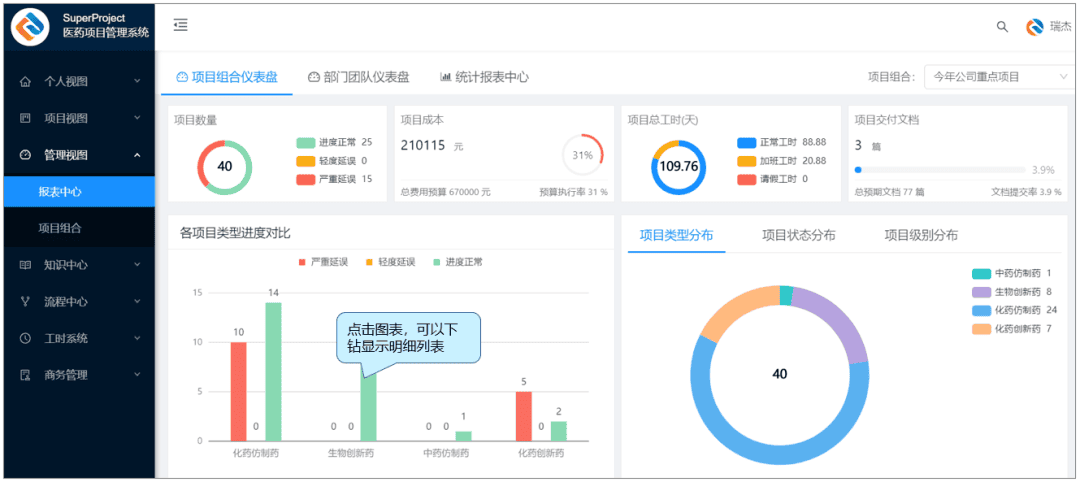Expand the 项目视图 menu chevron
The width and height of the screenshot is (1080, 482).
point(137,118)
